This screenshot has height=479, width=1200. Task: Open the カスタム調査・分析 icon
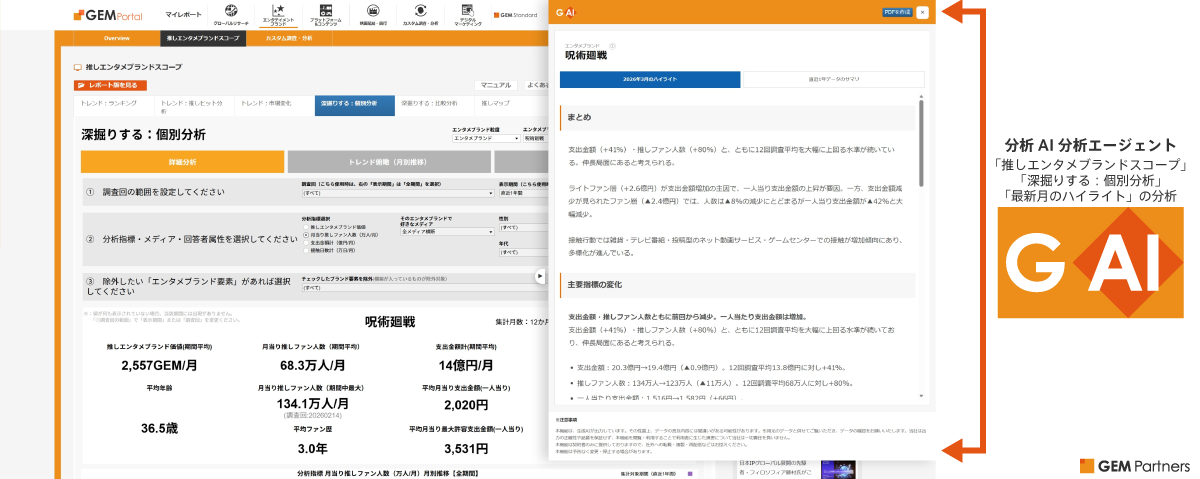(x=420, y=11)
